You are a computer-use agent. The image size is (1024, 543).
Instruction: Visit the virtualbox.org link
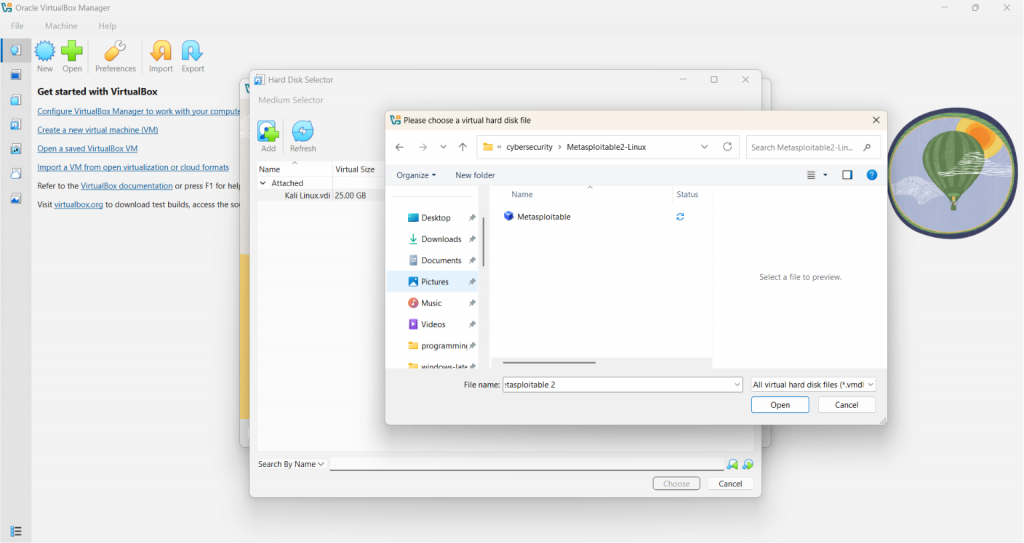coord(78,205)
